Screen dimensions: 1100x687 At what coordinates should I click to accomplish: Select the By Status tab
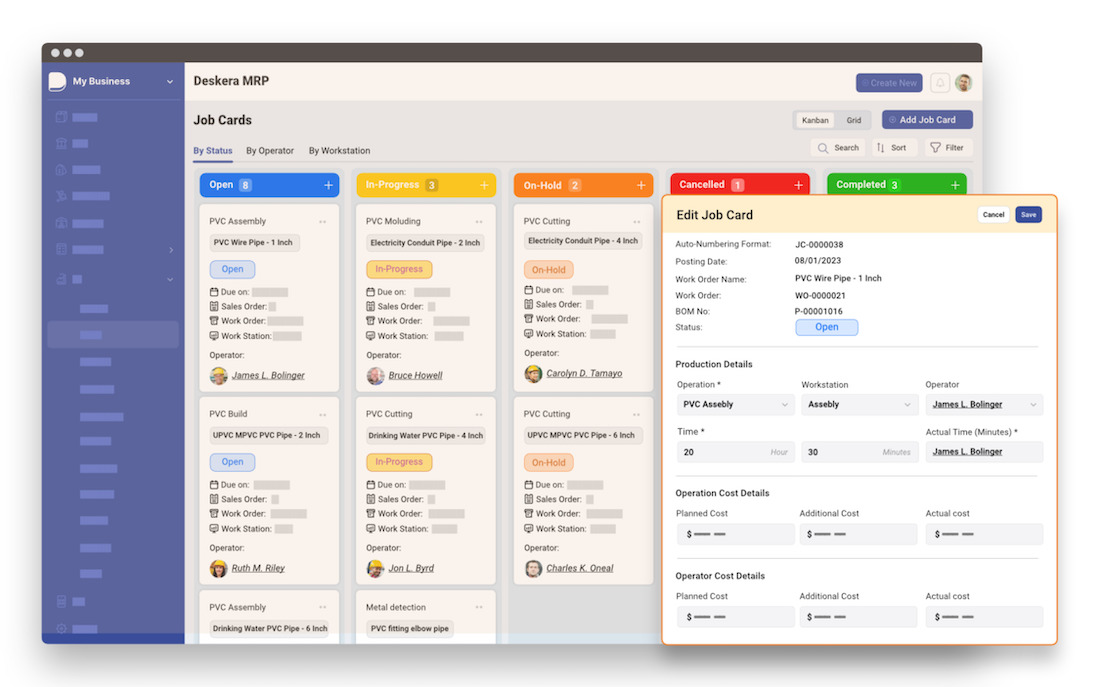(x=213, y=151)
